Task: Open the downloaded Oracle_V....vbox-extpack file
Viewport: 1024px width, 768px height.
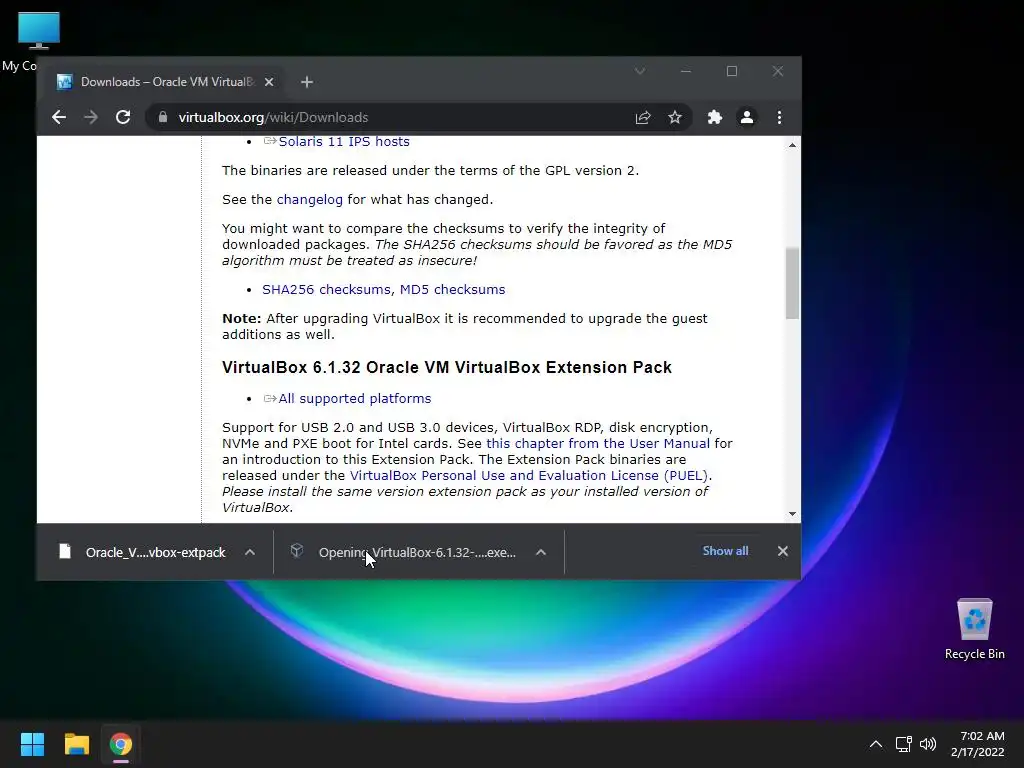Action: [155, 552]
